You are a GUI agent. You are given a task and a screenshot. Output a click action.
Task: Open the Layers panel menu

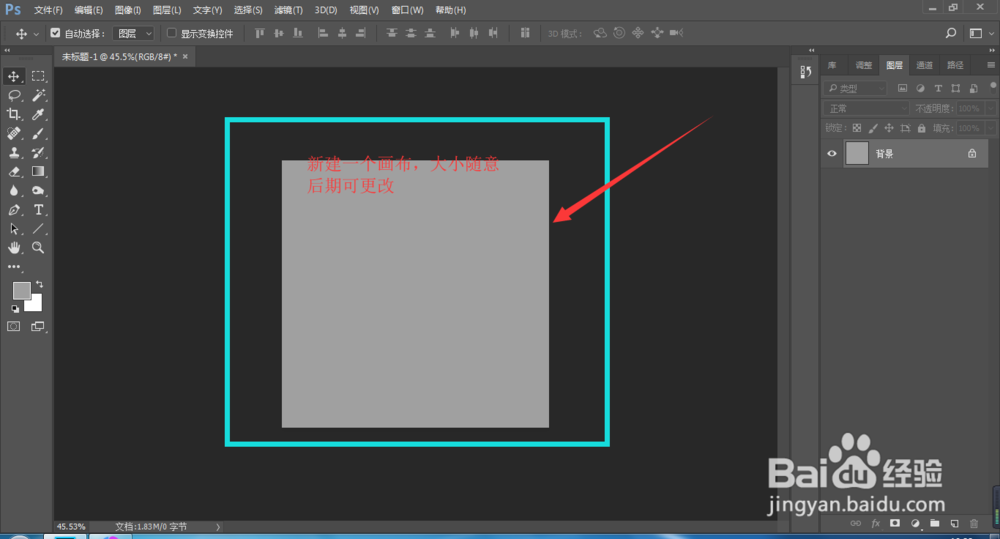[x=990, y=65]
